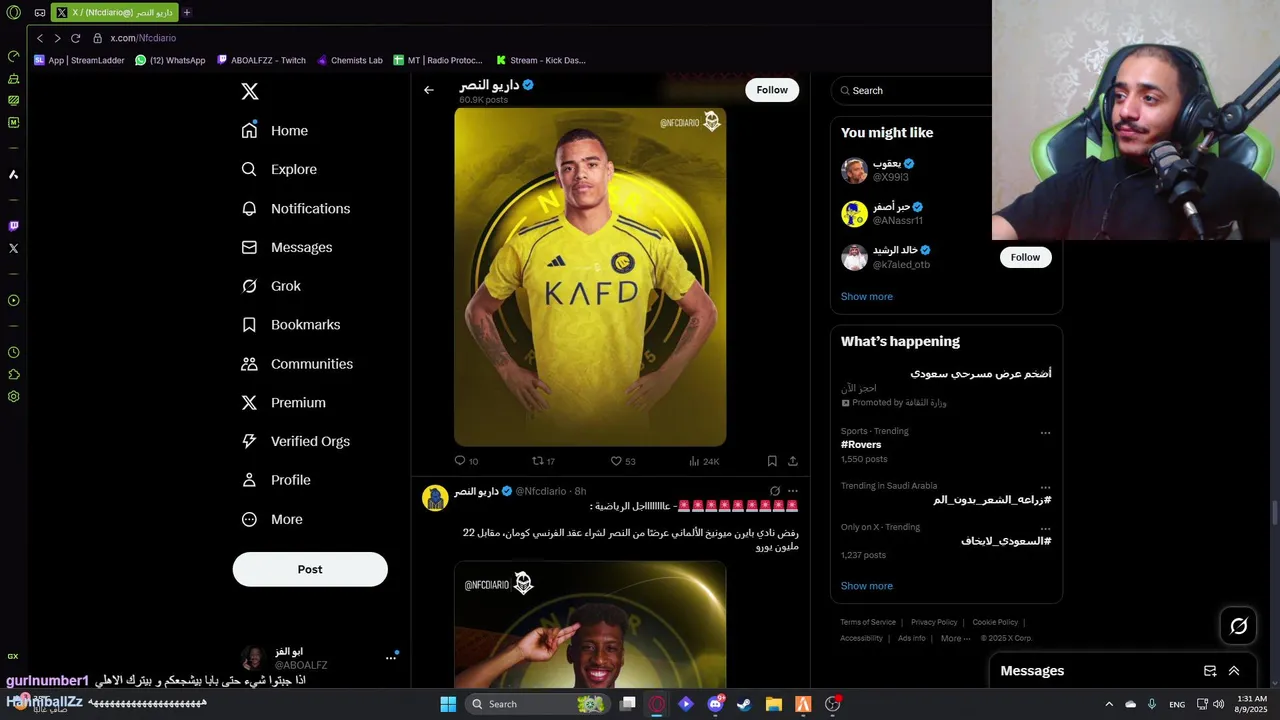
Task: Launch Steam from the taskbar
Action: click(x=744, y=704)
